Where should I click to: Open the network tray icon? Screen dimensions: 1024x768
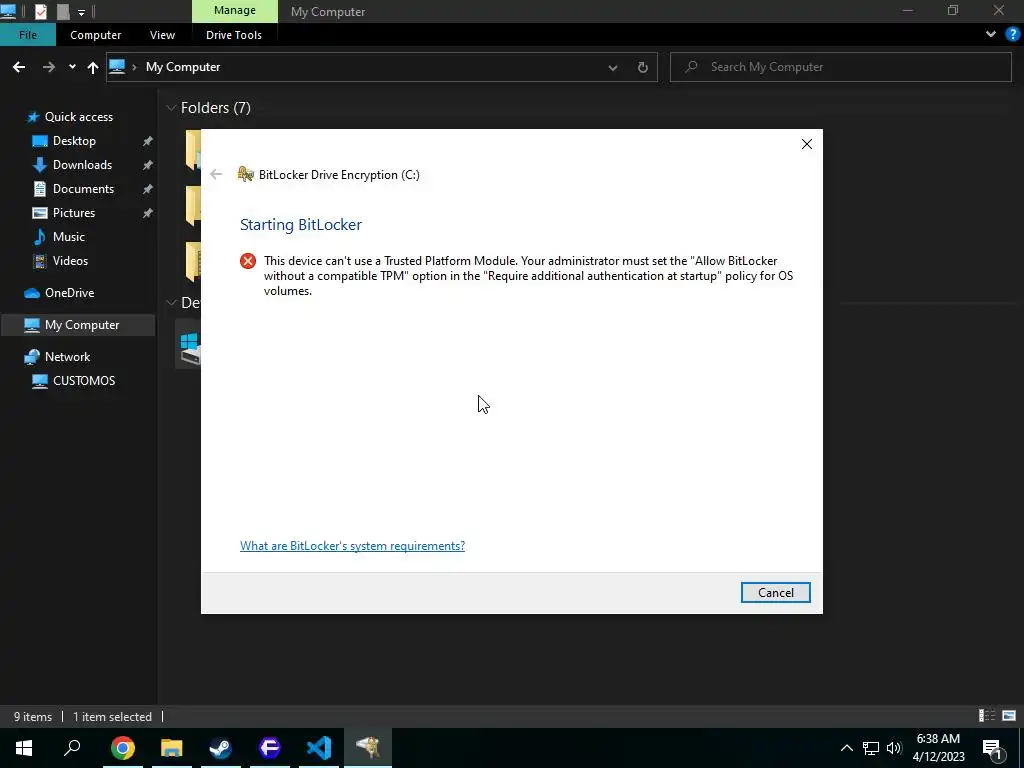(x=871, y=748)
